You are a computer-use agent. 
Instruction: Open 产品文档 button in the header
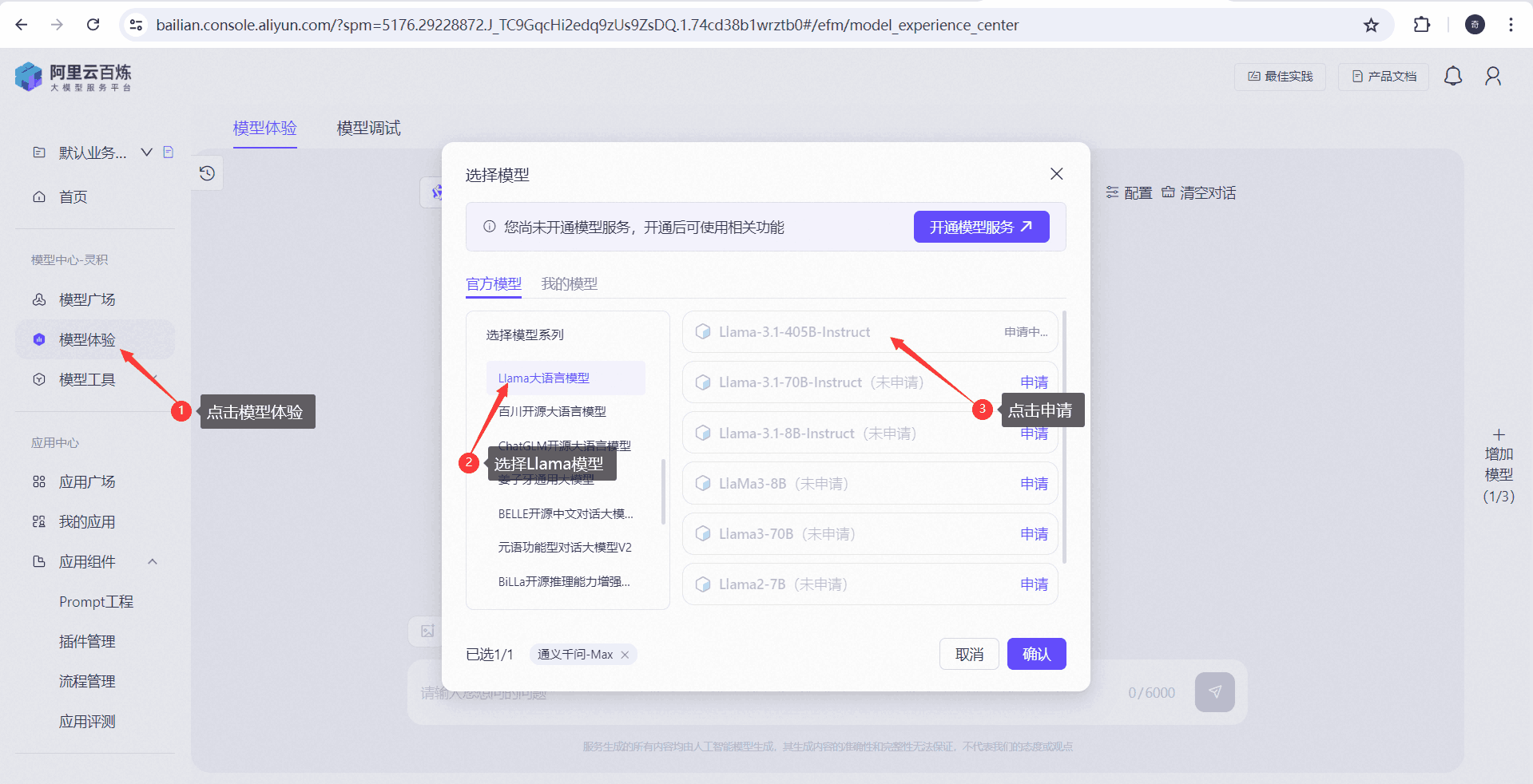1384,77
